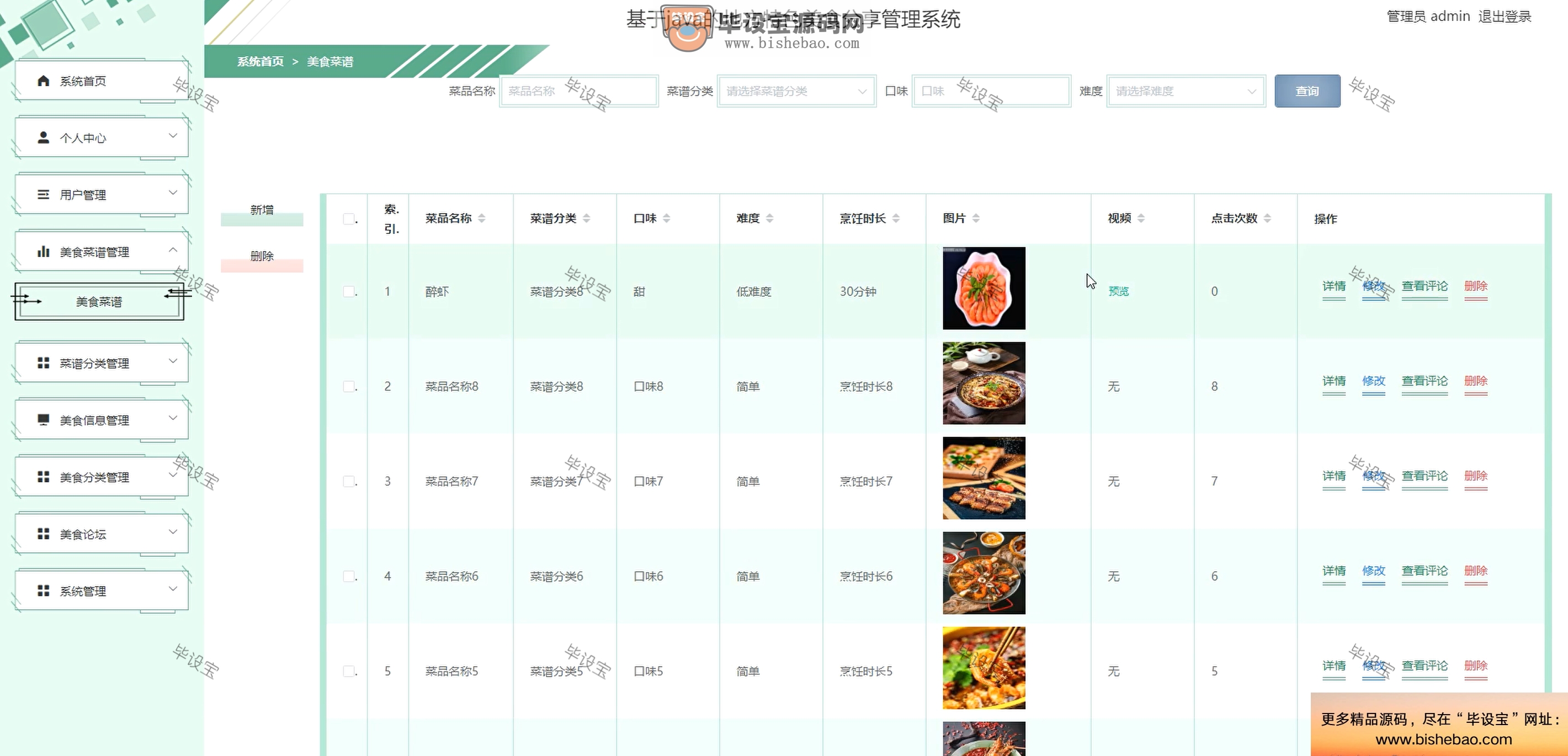This screenshot has height=756, width=1568.
Task: Open the 菜品名称6 dish image thumbnail
Action: tap(984, 573)
